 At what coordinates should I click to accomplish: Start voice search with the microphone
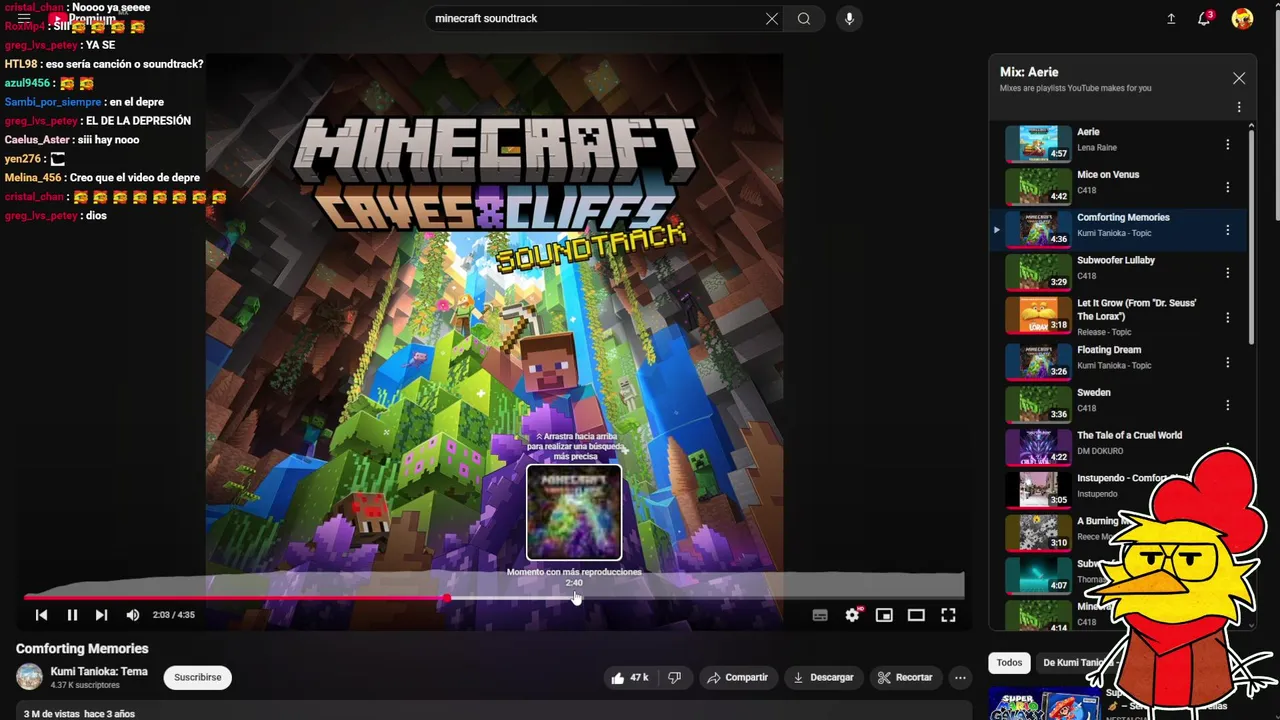(849, 19)
